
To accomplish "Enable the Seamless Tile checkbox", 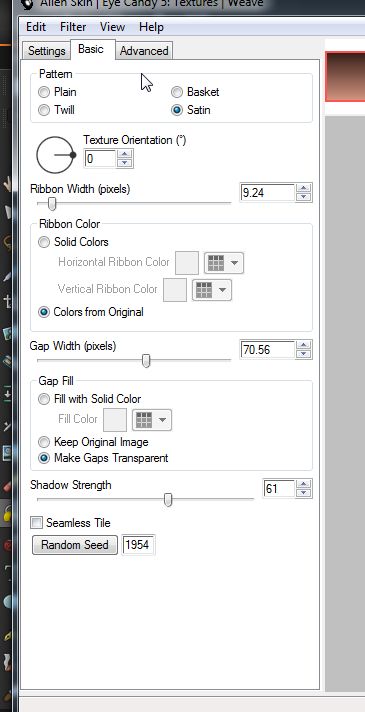I will (x=36, y=523).
